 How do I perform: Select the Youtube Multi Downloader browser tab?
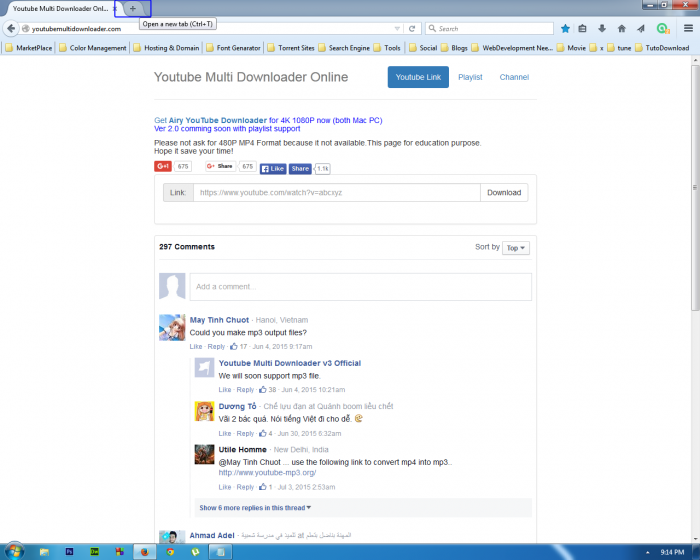point(60,8)
